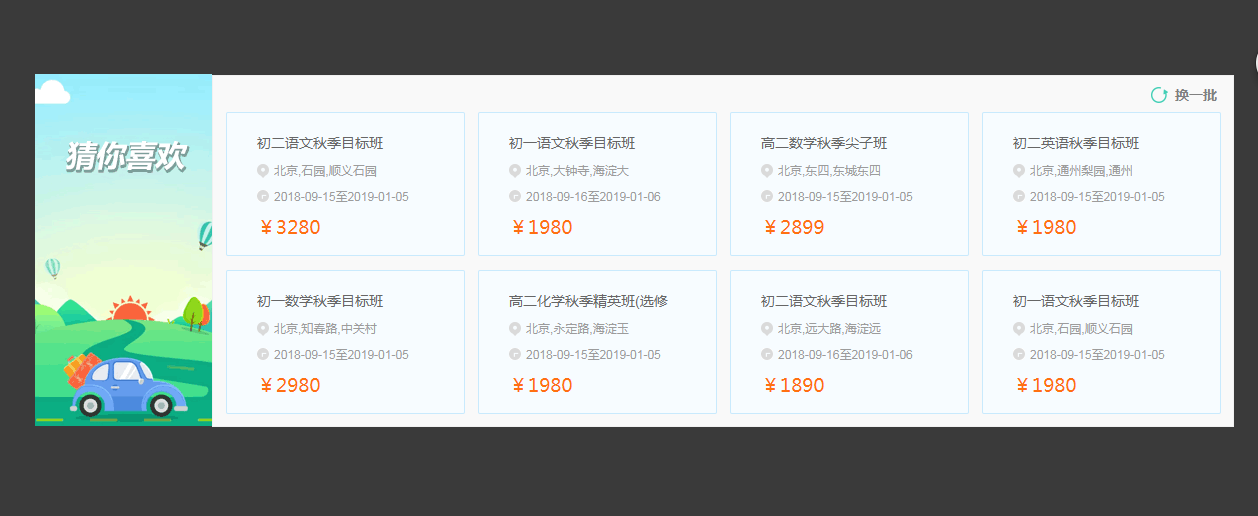Screen dimensions: 1258x516
Task: Click the ￥2980 price on 初一数学 card
Action: [x=290, y=386]
